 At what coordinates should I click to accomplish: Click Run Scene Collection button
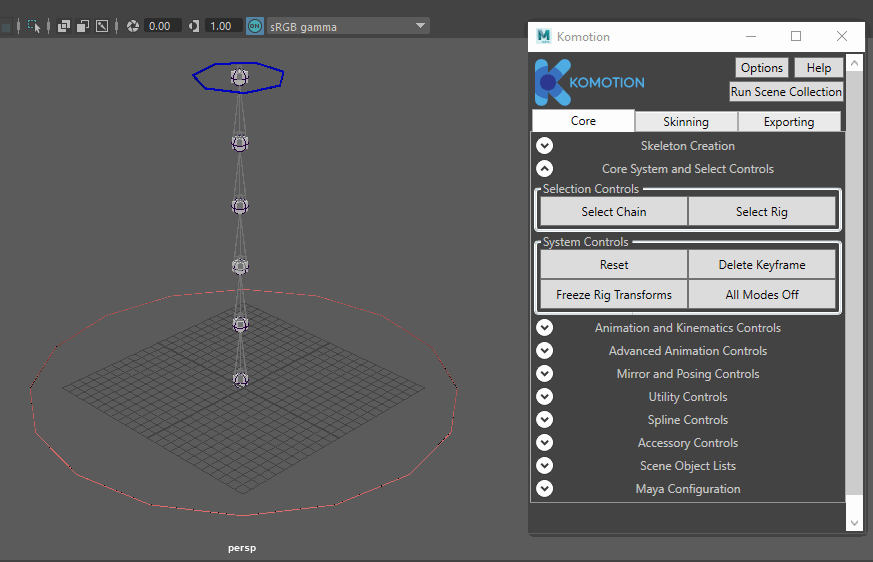pyautogui.click(x=786, y=92)
